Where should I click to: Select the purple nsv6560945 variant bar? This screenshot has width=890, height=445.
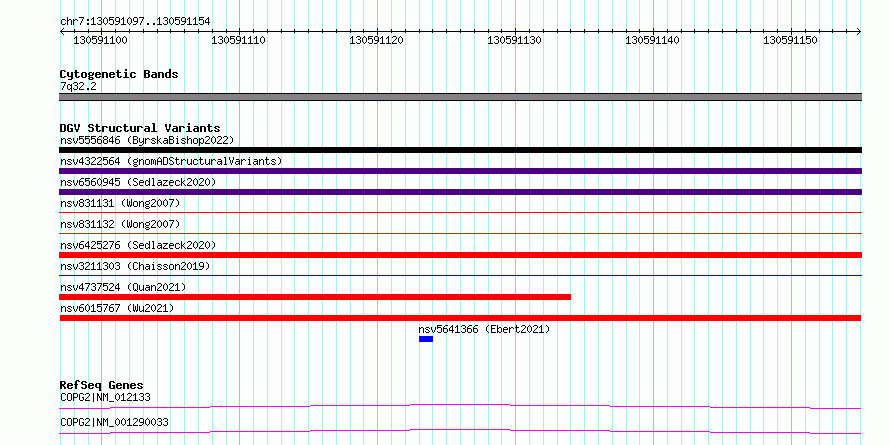click(460, 192)
